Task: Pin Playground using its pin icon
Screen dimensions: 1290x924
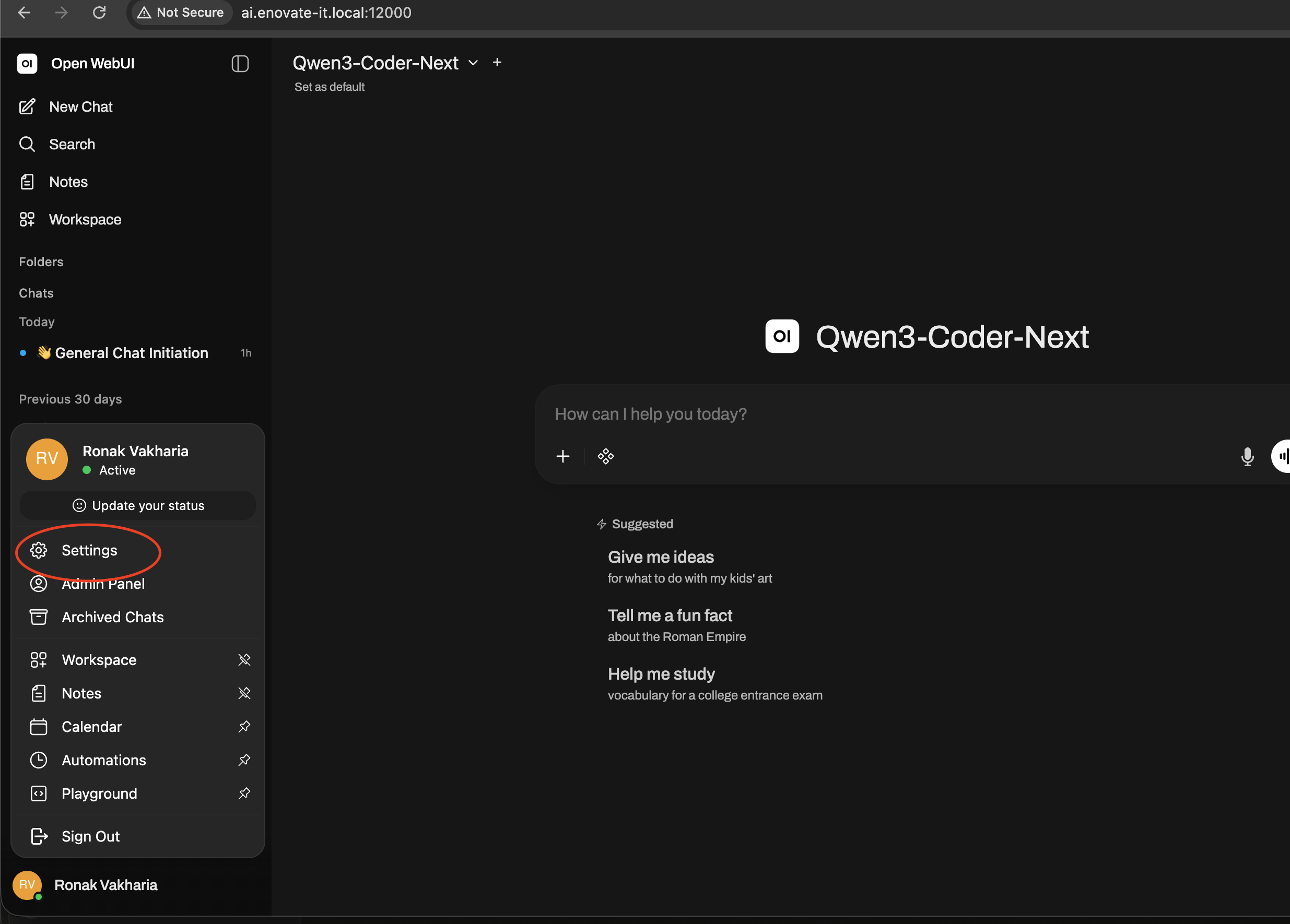Action: pos(244,793)
